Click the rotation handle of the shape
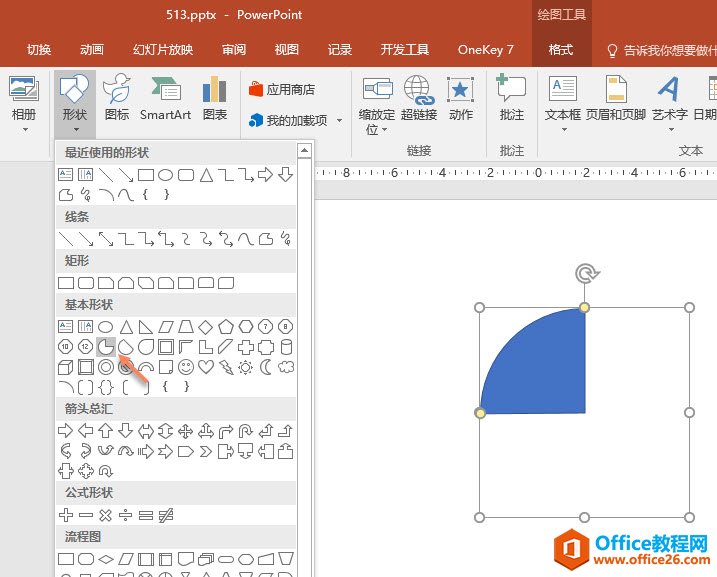 click(x=586, y=273)
